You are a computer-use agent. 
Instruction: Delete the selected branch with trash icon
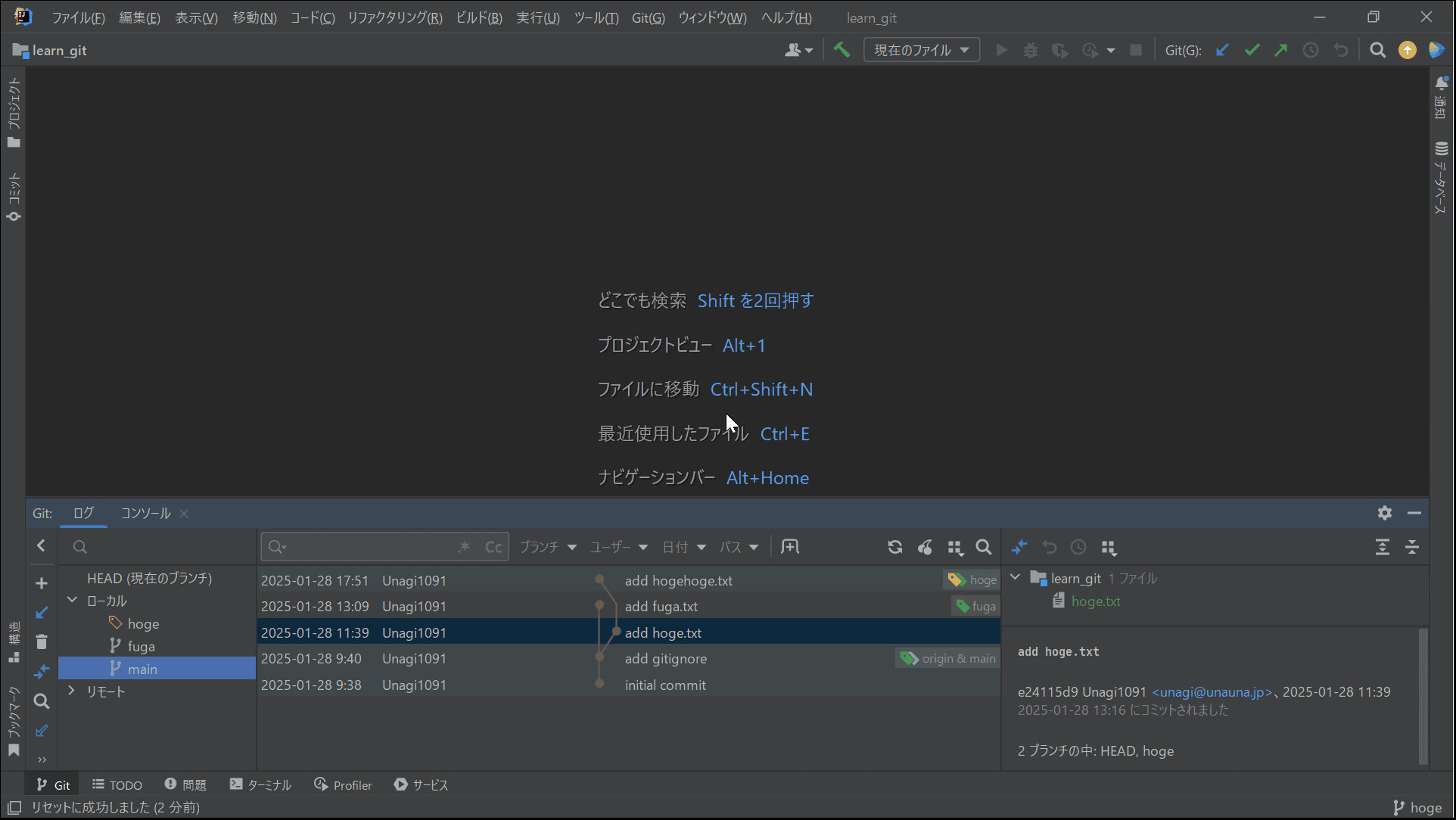(x=42, y=641)
